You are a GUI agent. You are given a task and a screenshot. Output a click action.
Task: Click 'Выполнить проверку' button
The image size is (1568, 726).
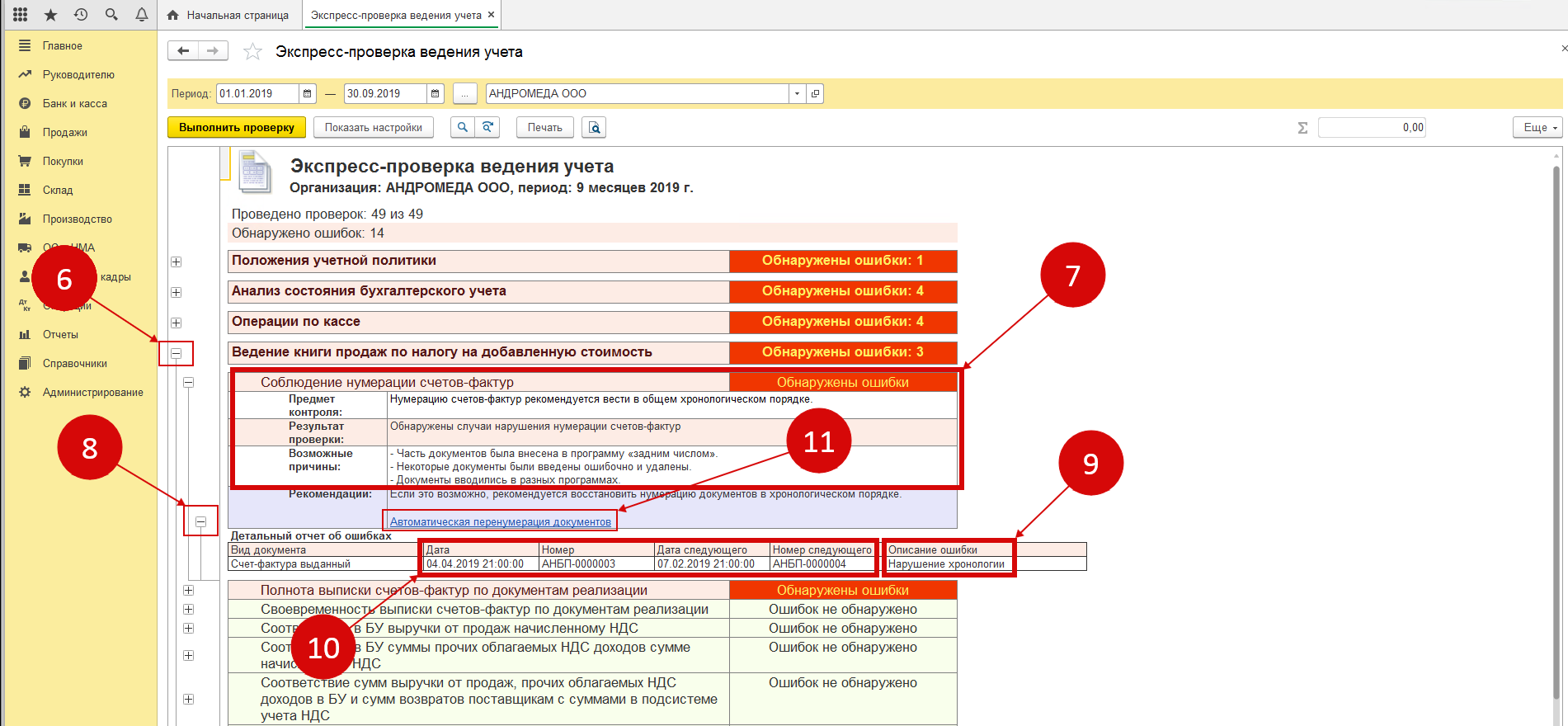(x=237, y=127)
